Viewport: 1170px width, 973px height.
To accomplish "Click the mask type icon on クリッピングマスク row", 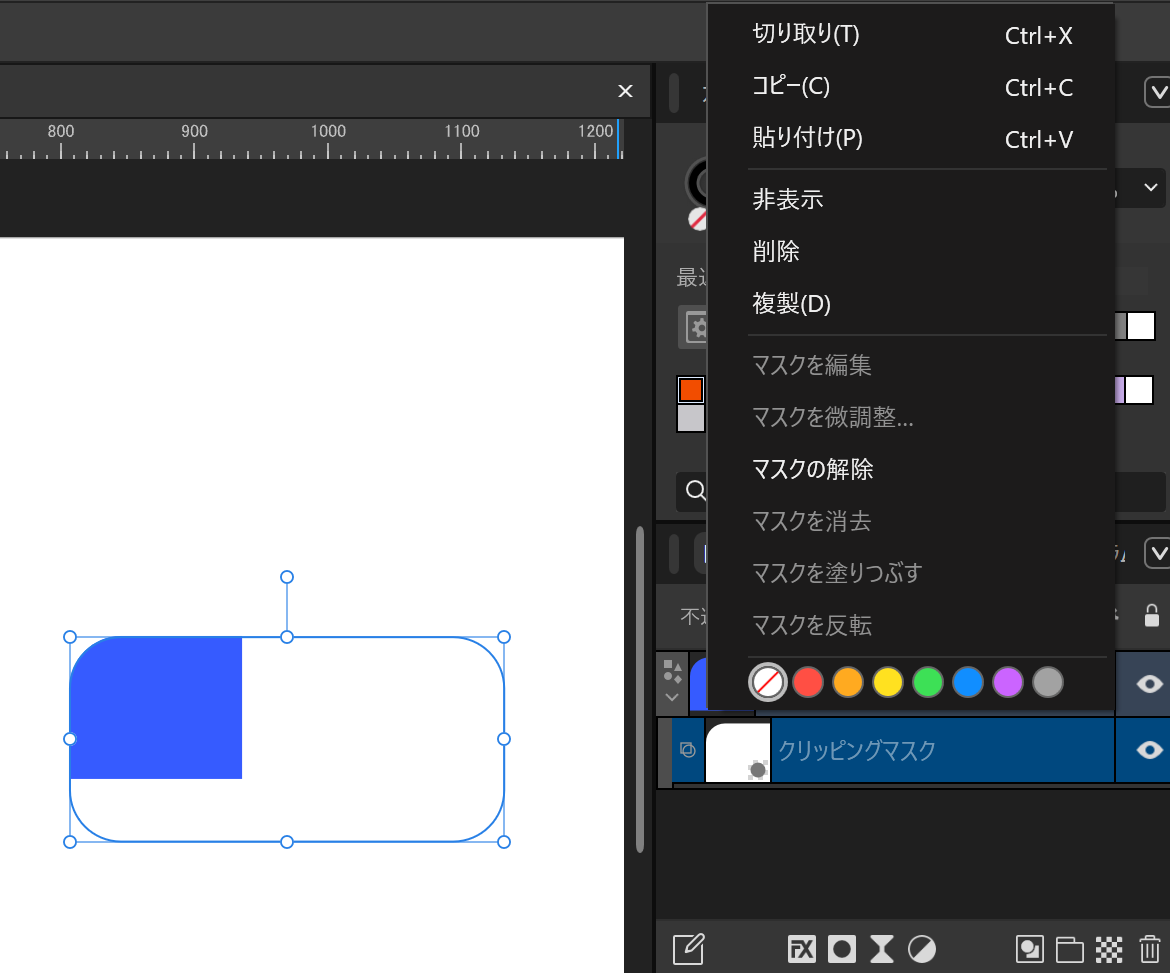I will tap(688, 750).
